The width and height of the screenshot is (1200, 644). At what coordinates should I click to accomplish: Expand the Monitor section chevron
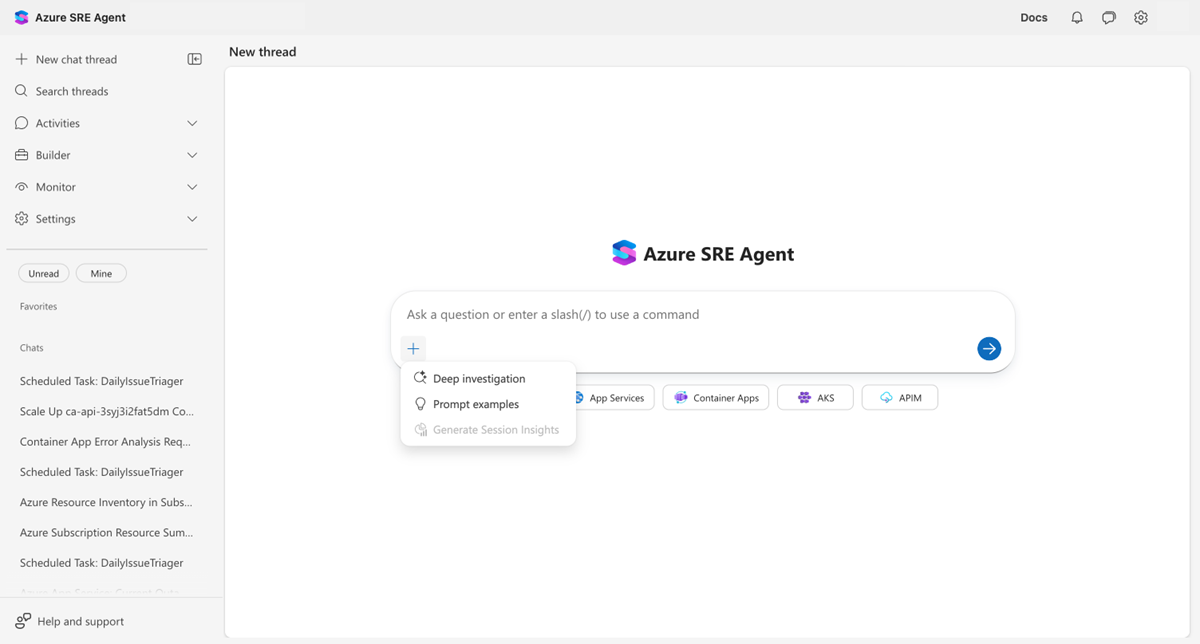point(192,187)
